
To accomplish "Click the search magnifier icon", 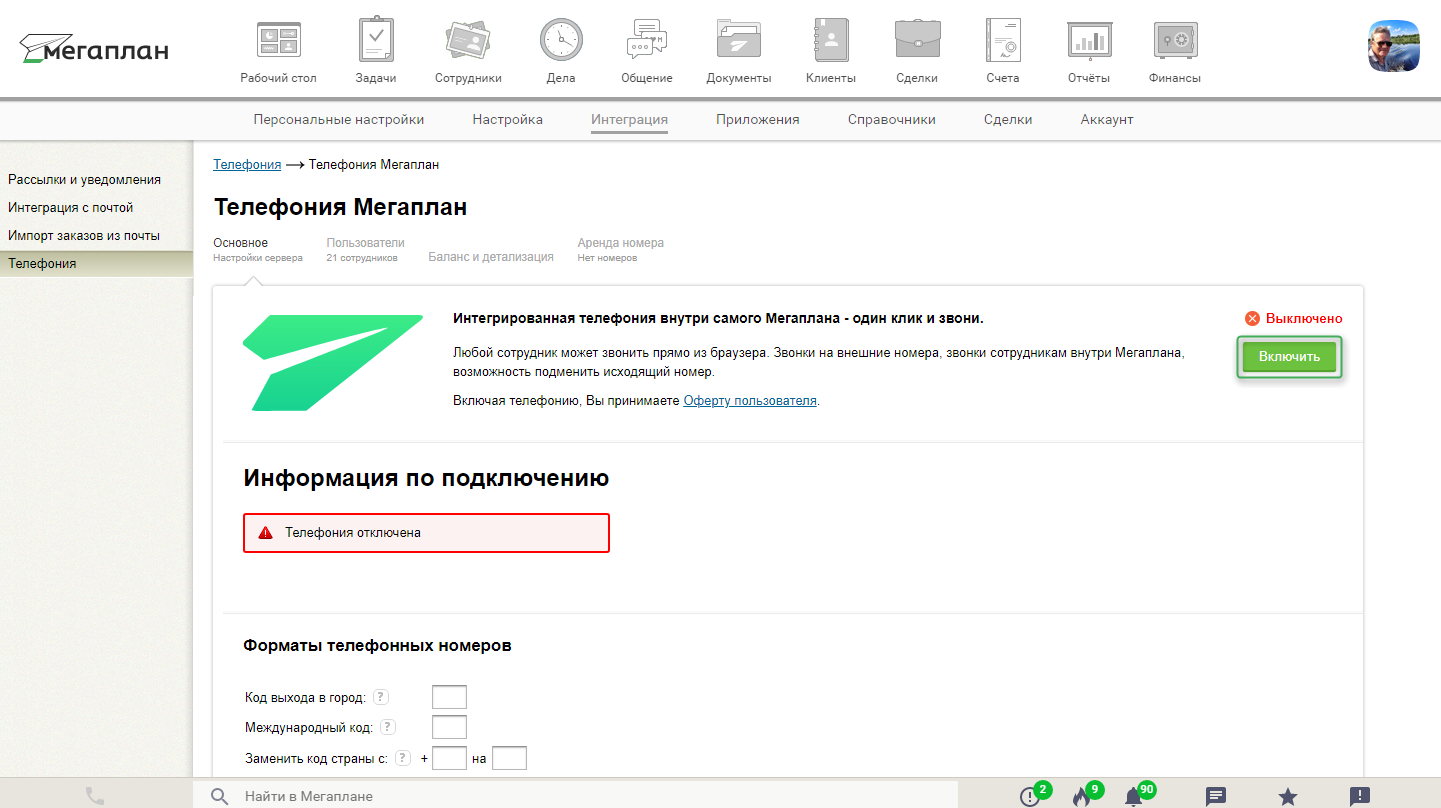I will tap(220, 796).
